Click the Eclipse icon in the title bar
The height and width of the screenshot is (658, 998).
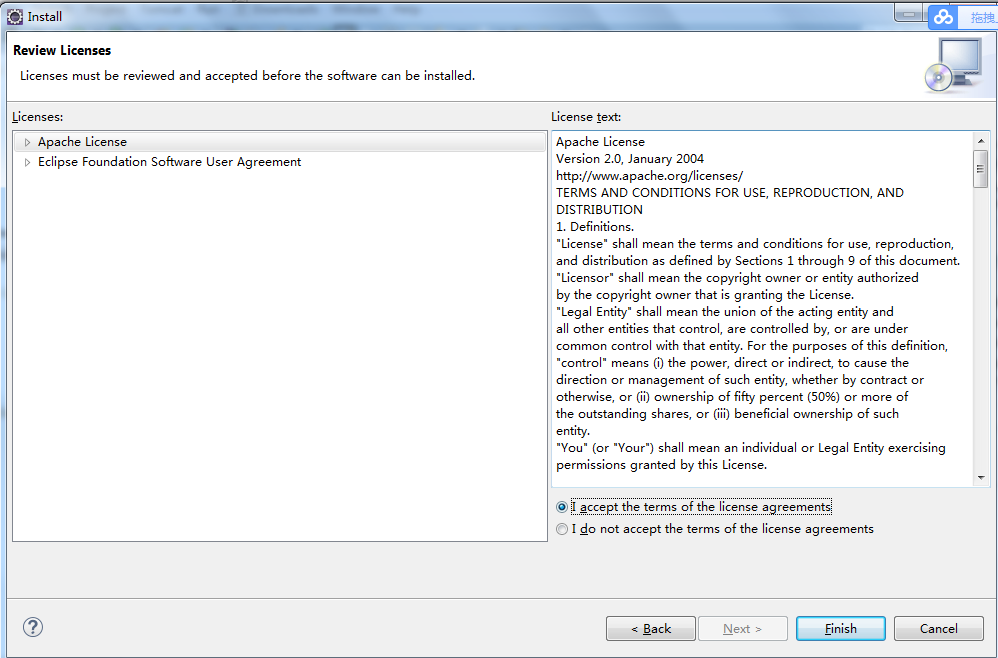click(x=15, y=16)
